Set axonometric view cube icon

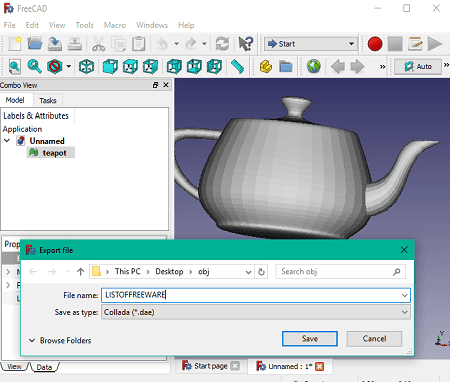86,66
